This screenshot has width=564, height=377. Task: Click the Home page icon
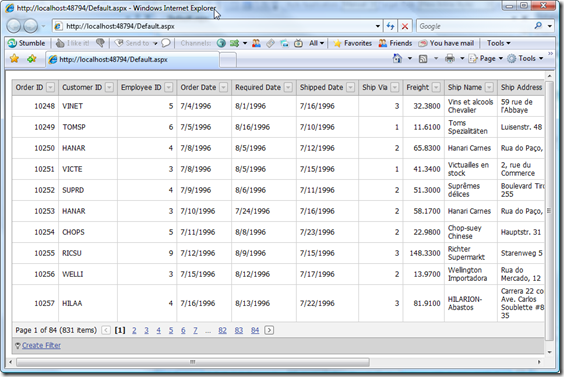pyautogui.click(x=397, y=58)
